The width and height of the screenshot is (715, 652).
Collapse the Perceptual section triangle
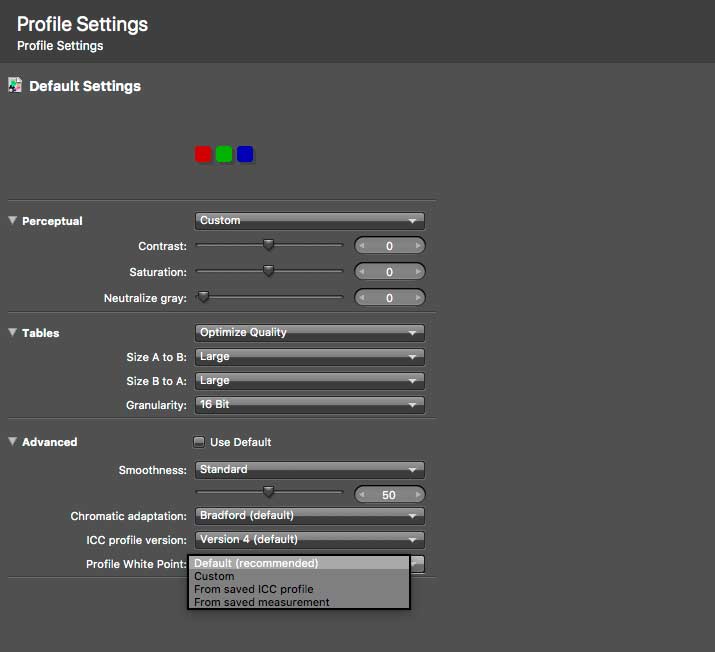tap(13, 221)
